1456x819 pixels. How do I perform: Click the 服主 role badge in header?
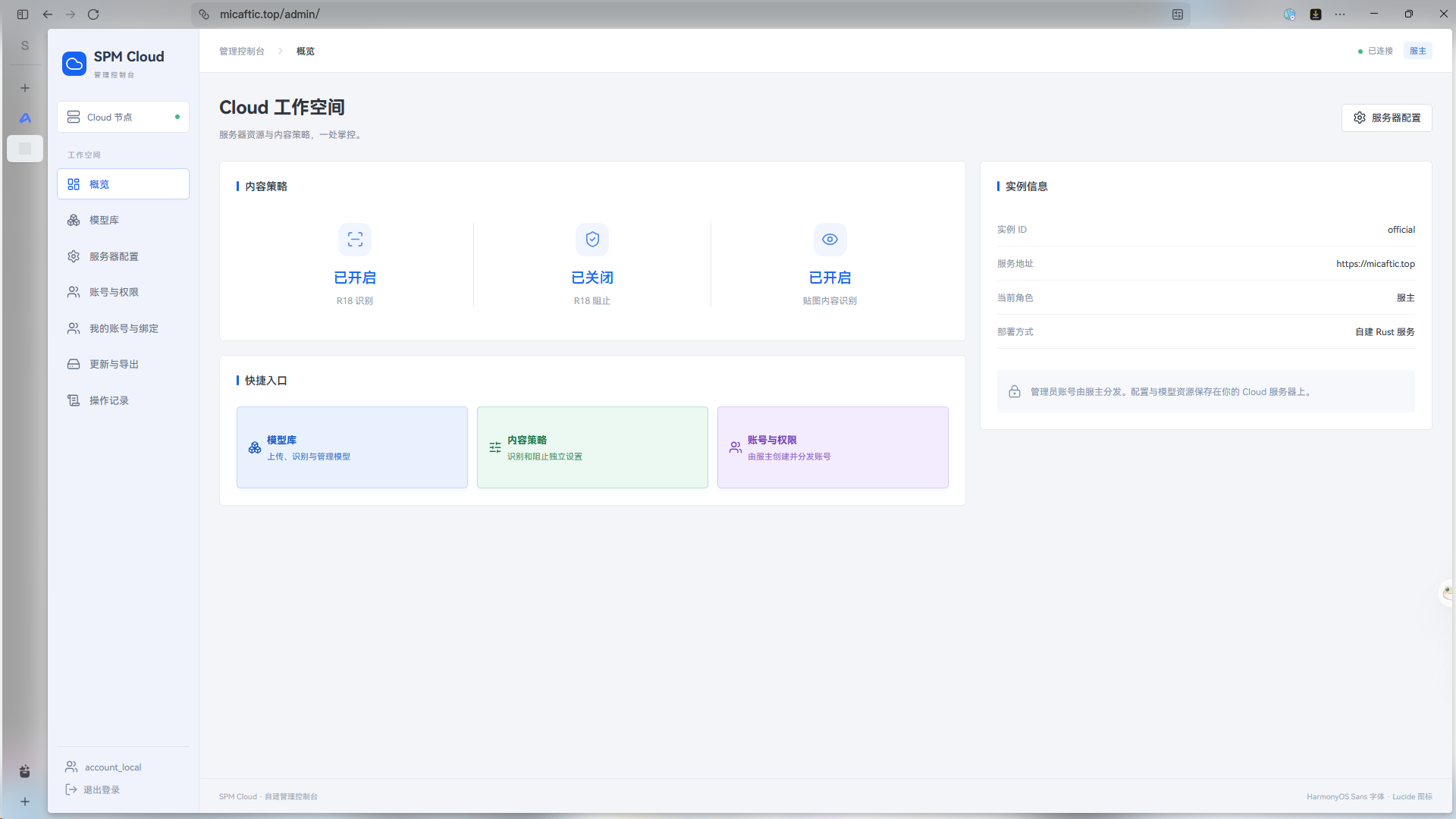coord(1417,51)
